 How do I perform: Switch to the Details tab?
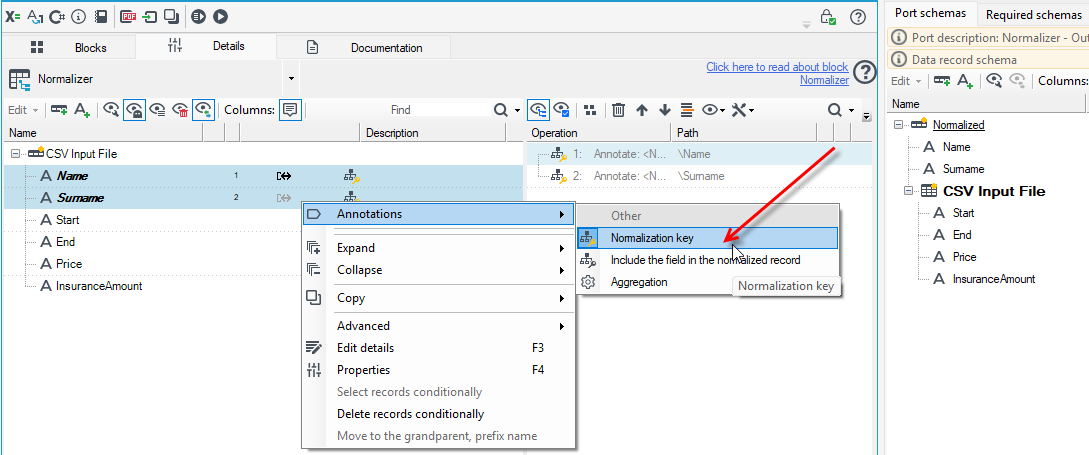[206, 47]
